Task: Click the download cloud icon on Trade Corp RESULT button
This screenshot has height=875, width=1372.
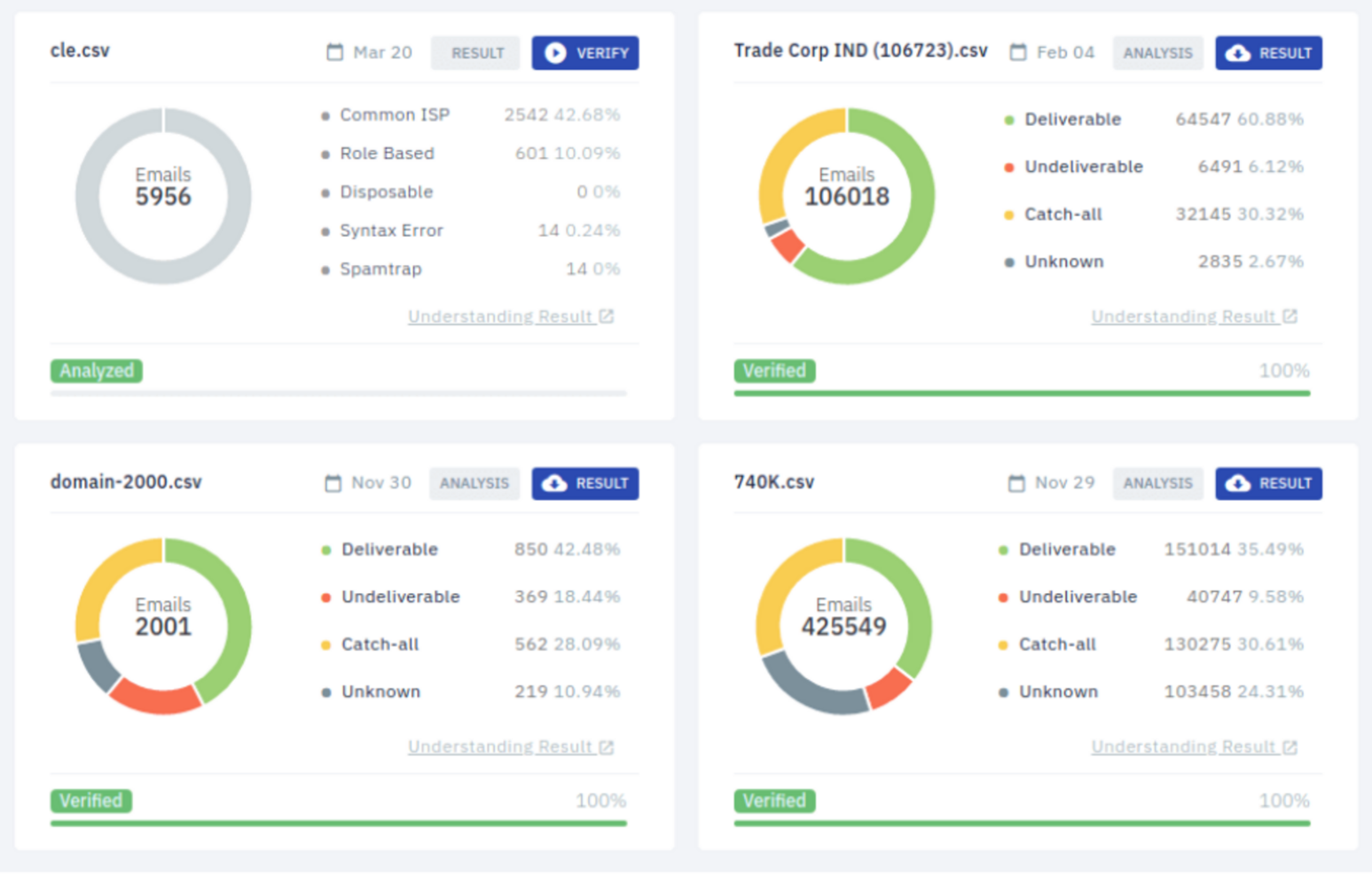Action: click(x=1238, y=52)
